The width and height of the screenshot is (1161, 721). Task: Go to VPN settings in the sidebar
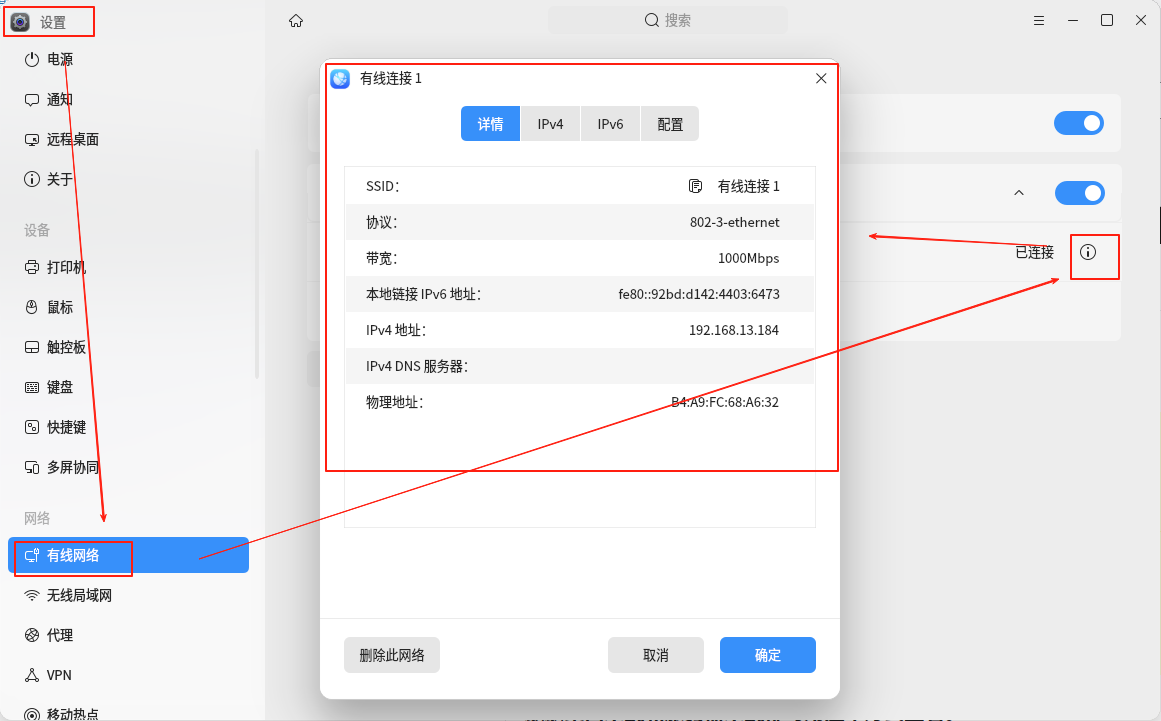tap(59, 675)
